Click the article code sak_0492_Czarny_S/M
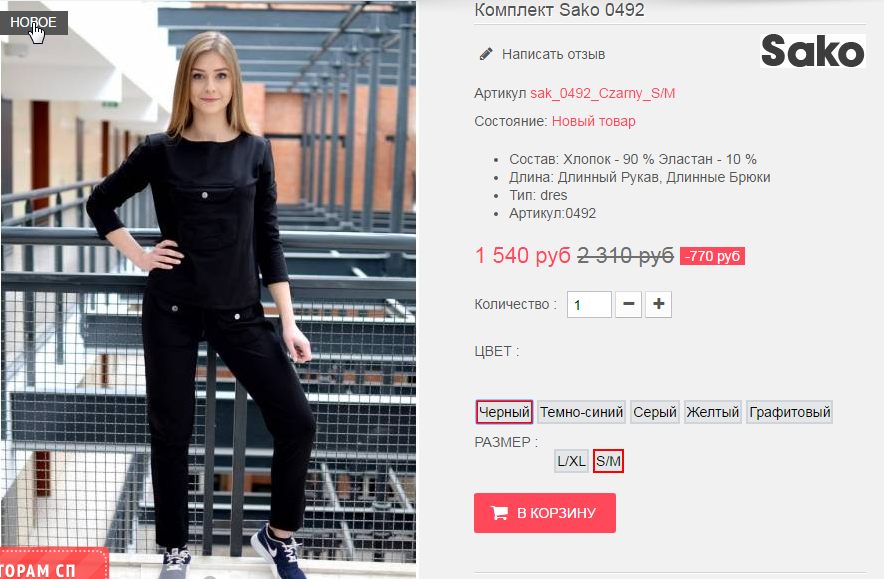 click(602, 93)
